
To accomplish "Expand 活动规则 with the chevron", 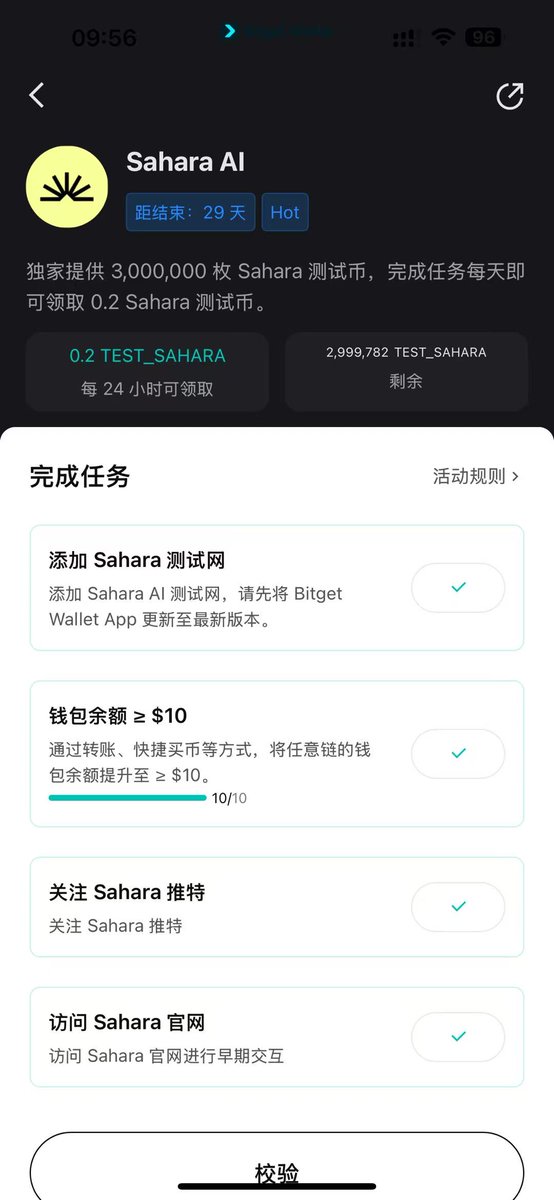I will pyautogui.click(x=476, y=476).
